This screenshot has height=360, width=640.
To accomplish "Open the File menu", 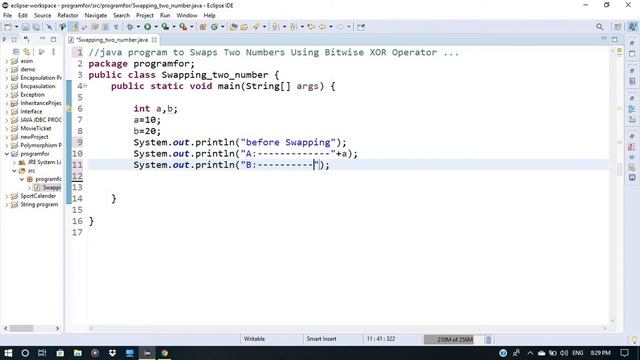I will [x=7, y=15].
